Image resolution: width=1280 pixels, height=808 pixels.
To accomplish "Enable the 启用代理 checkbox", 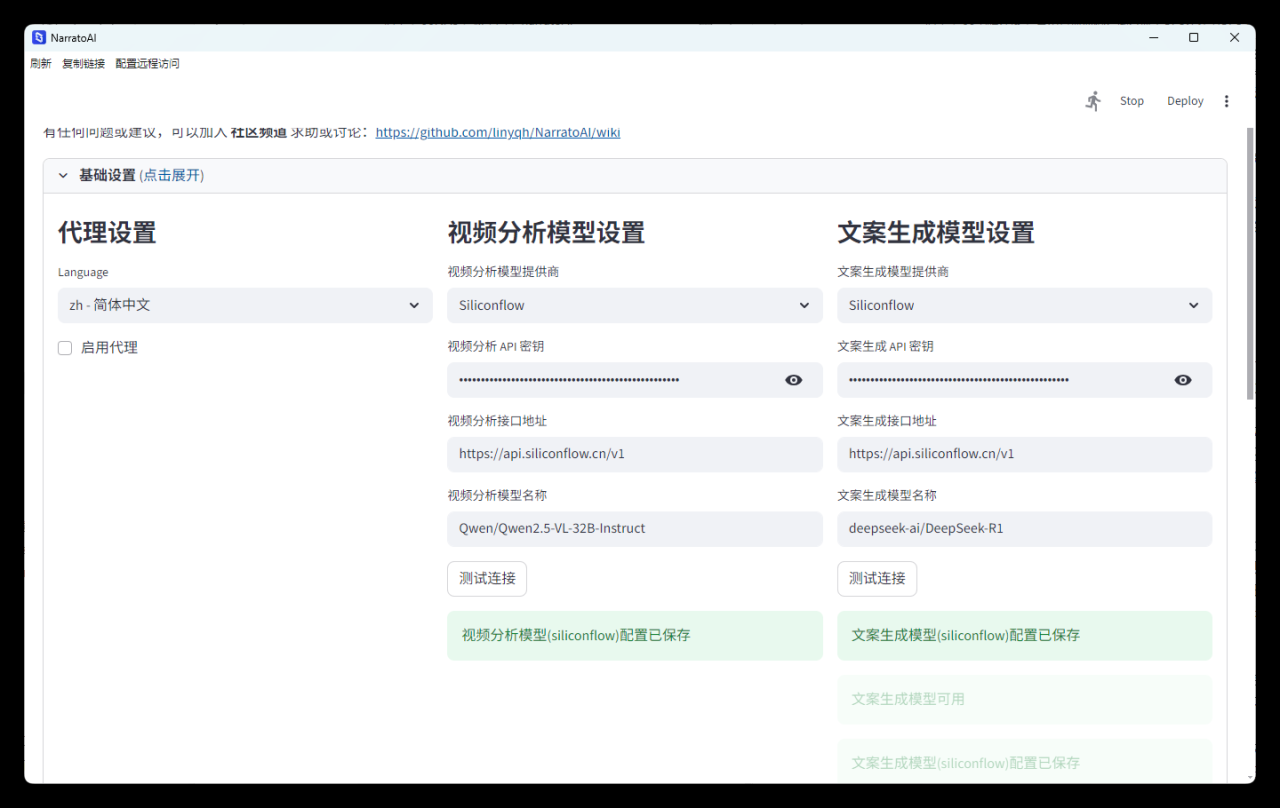I will click(x=65, y=348).
